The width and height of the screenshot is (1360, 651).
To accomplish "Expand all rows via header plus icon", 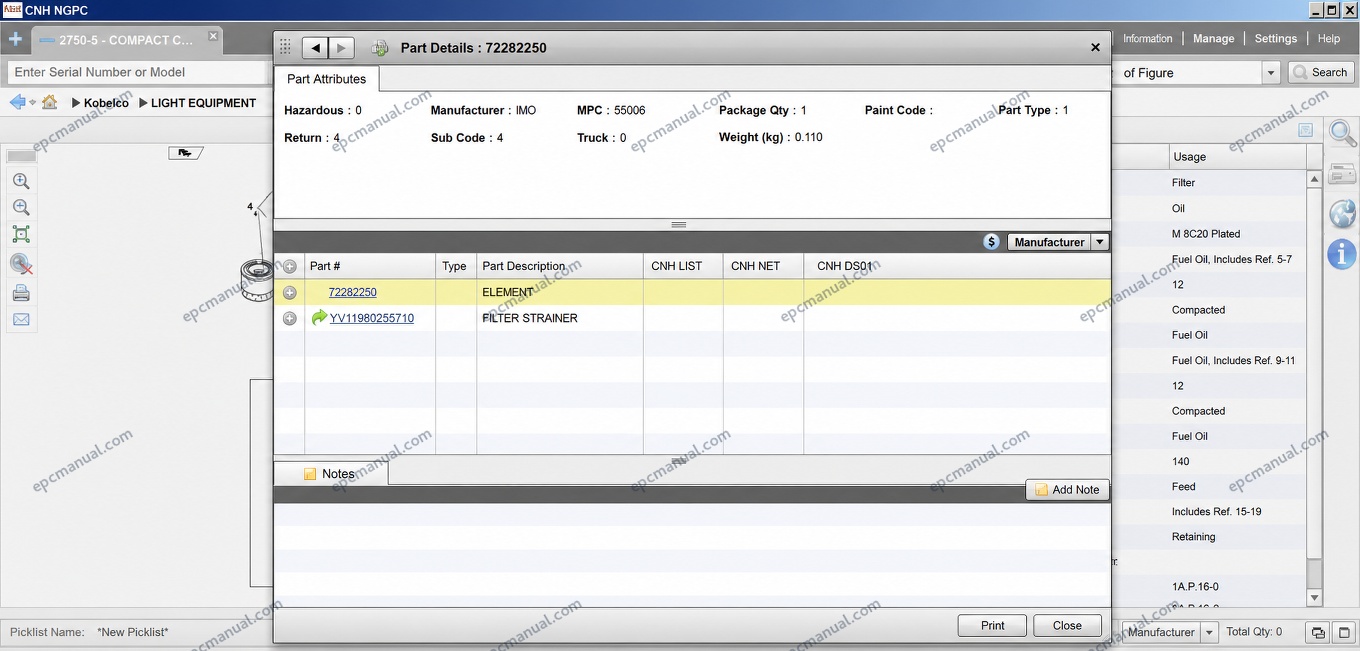I will (x=290, y=267).
